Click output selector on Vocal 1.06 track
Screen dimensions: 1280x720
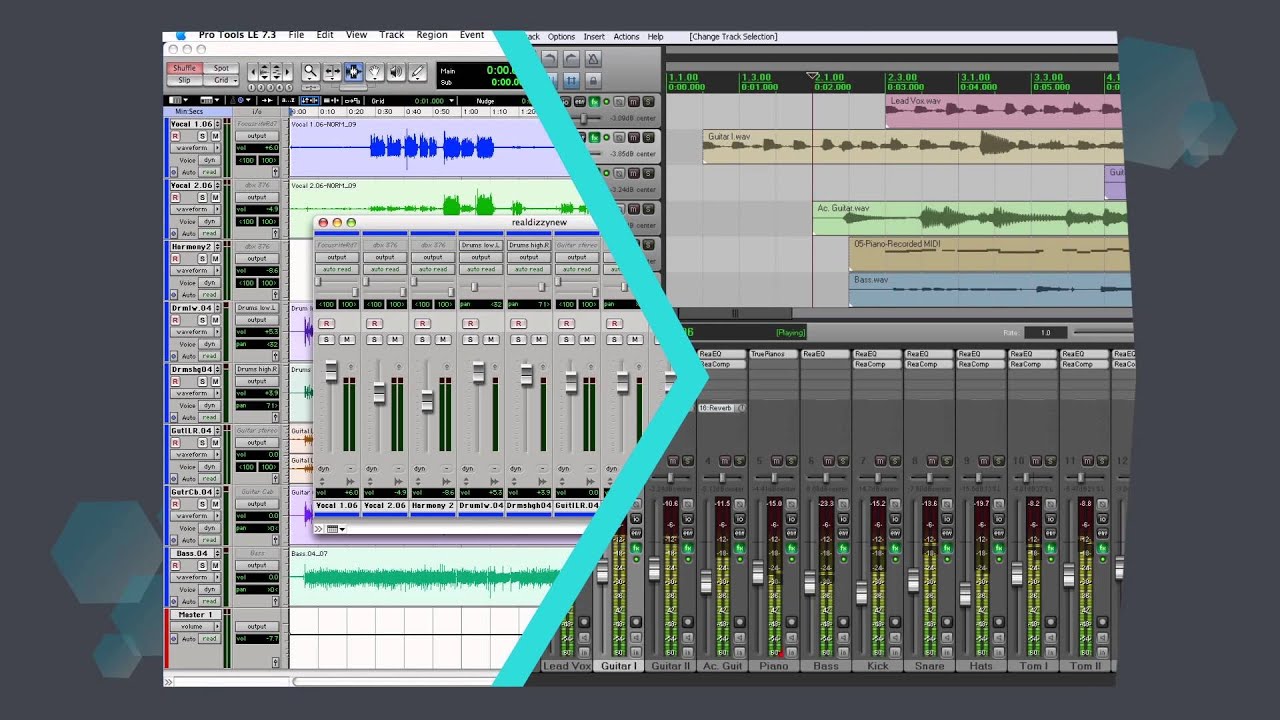pos(257,136)
